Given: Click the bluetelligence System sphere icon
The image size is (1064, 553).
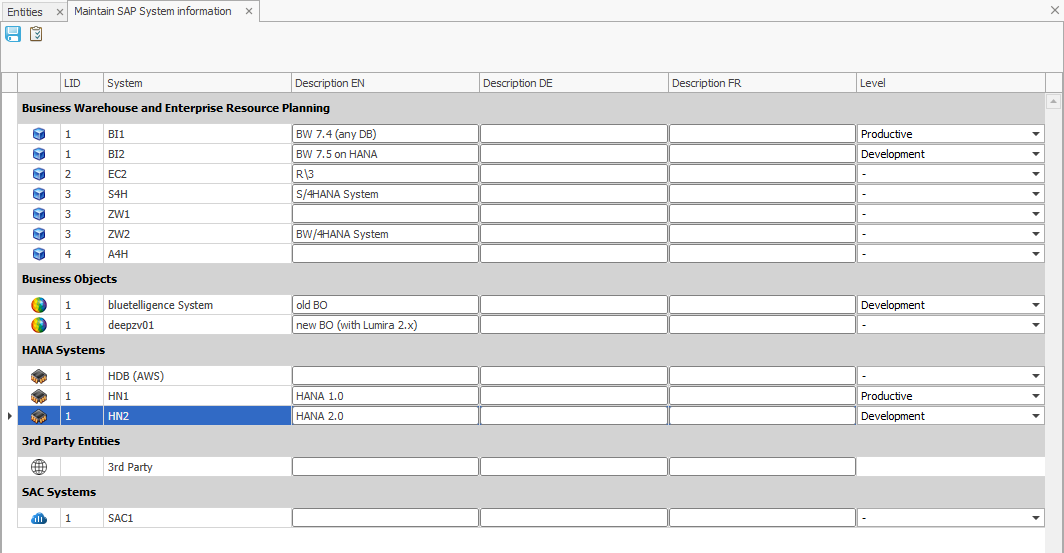Looking at the screenshot, I should pos(39,305).
